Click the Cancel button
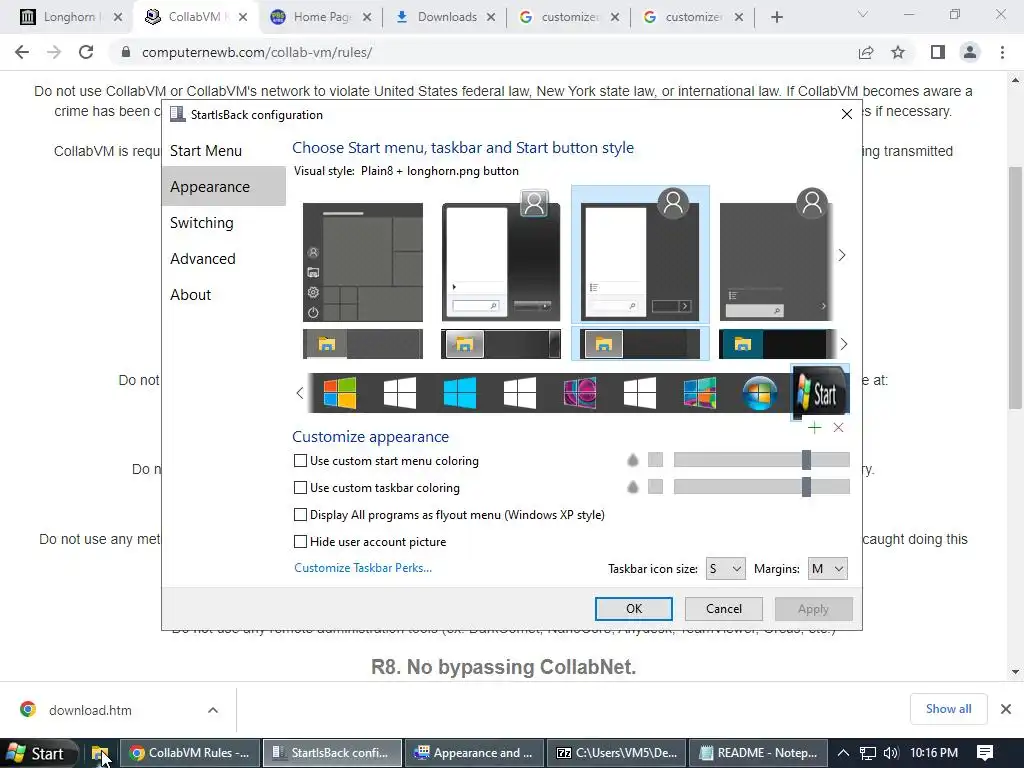This screenshot has width=1024, height=768. coord(724,609)
